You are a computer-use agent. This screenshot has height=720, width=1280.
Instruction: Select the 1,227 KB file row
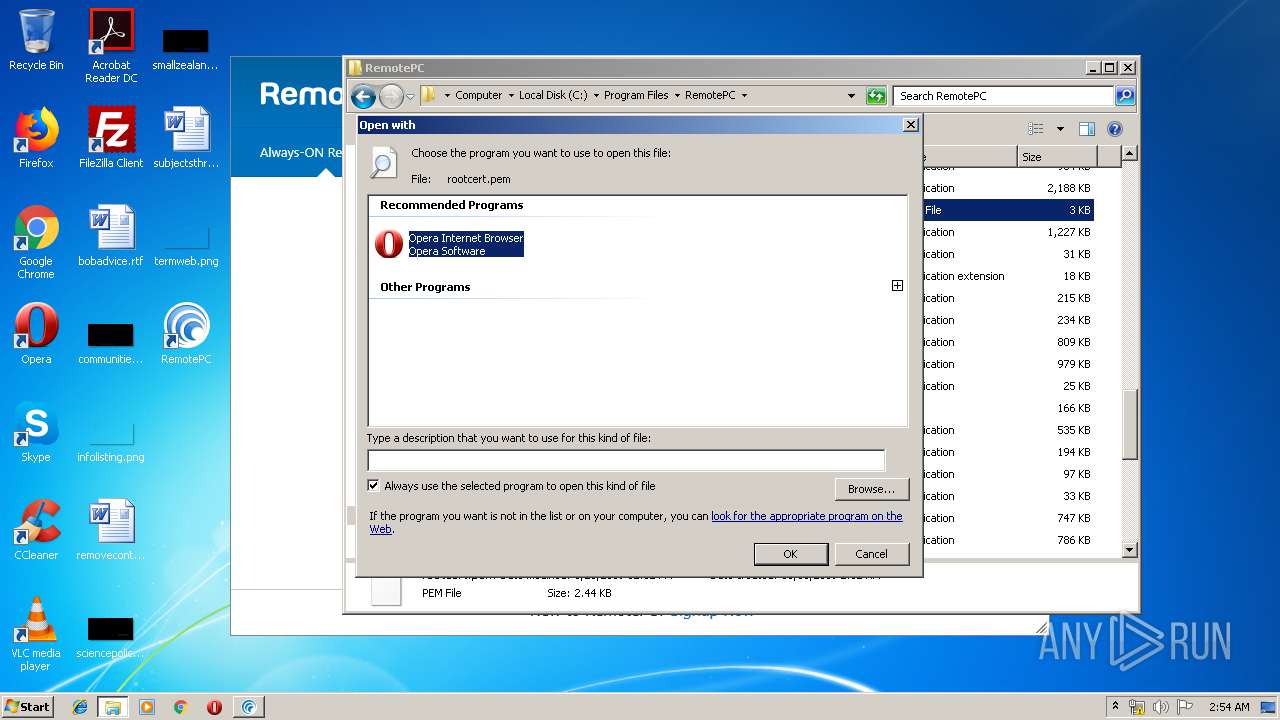click(x=1007, y=232)
